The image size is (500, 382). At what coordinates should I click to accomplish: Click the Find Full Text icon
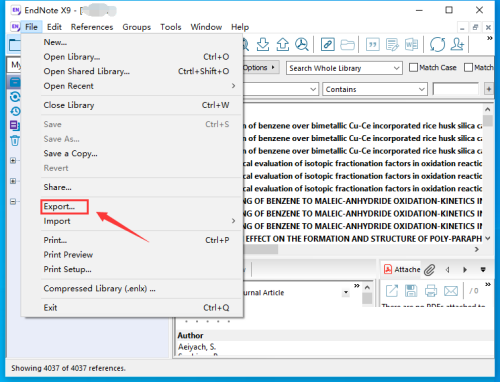click(302, 44)
